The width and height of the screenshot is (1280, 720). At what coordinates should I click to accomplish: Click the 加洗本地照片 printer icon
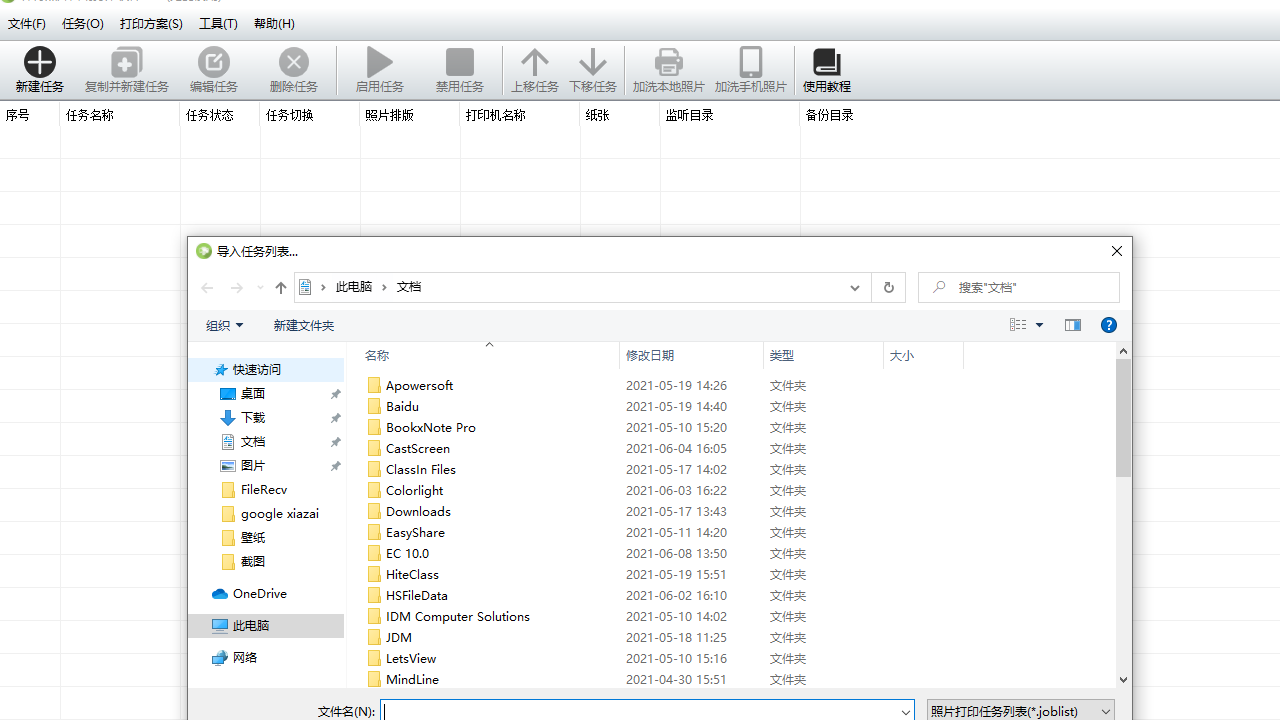[x=668, y=62]
